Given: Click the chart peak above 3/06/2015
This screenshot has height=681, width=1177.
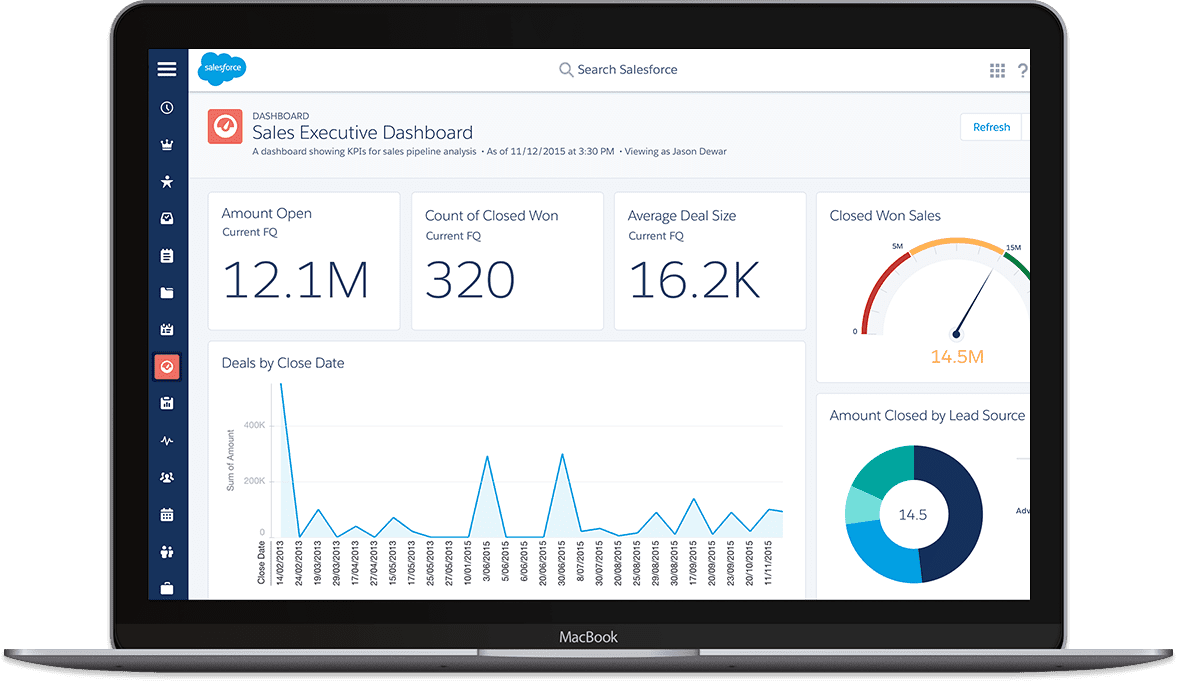Looking at the screenshot, I should pos(487,457).
